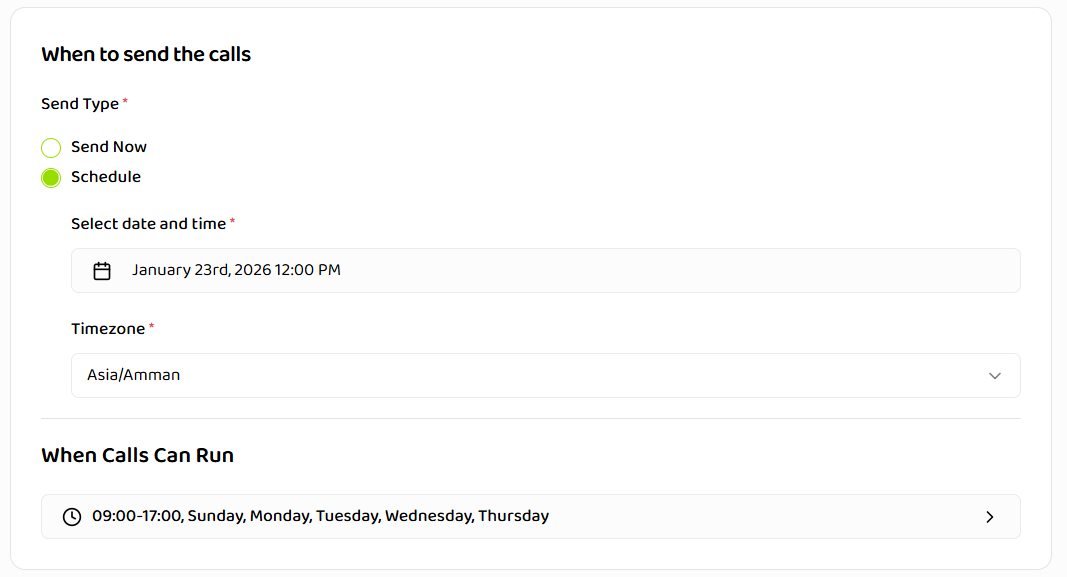This screenshot has height=577, width=1067.
Task: Click the Select date and time label
Action: 147,223
